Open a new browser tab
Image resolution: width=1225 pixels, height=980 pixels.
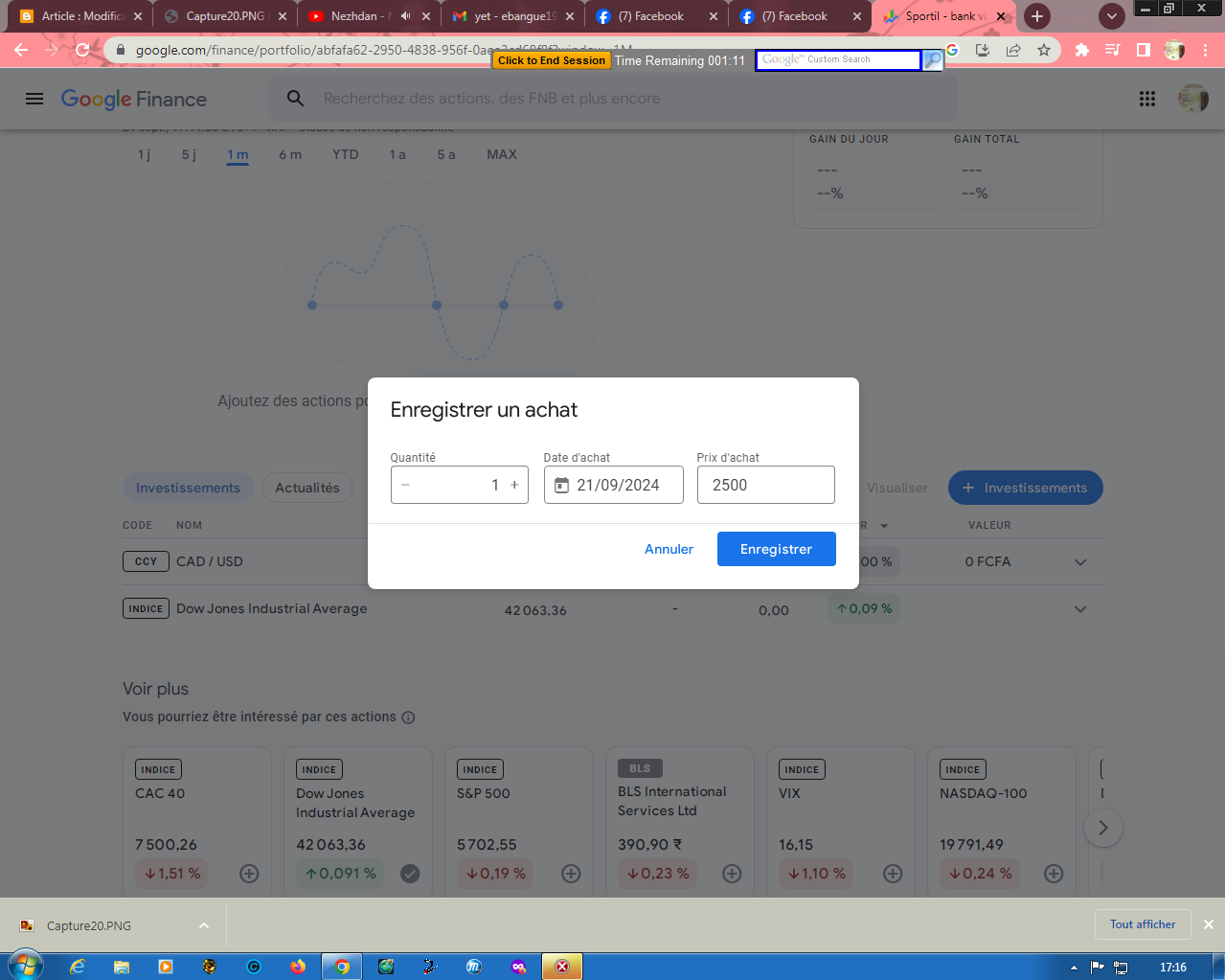1037,16
